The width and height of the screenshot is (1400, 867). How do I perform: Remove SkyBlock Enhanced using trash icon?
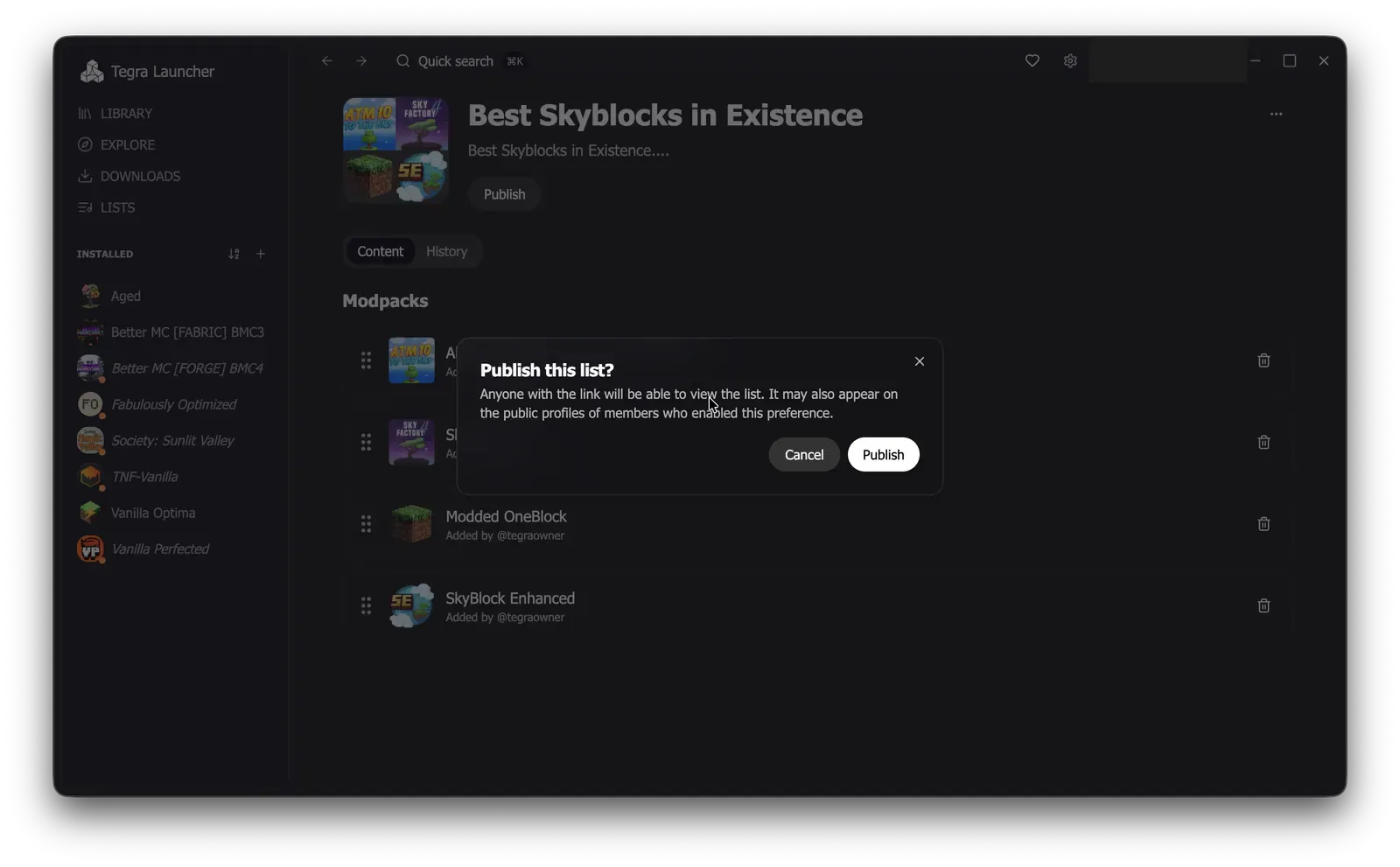(1263, 605)
